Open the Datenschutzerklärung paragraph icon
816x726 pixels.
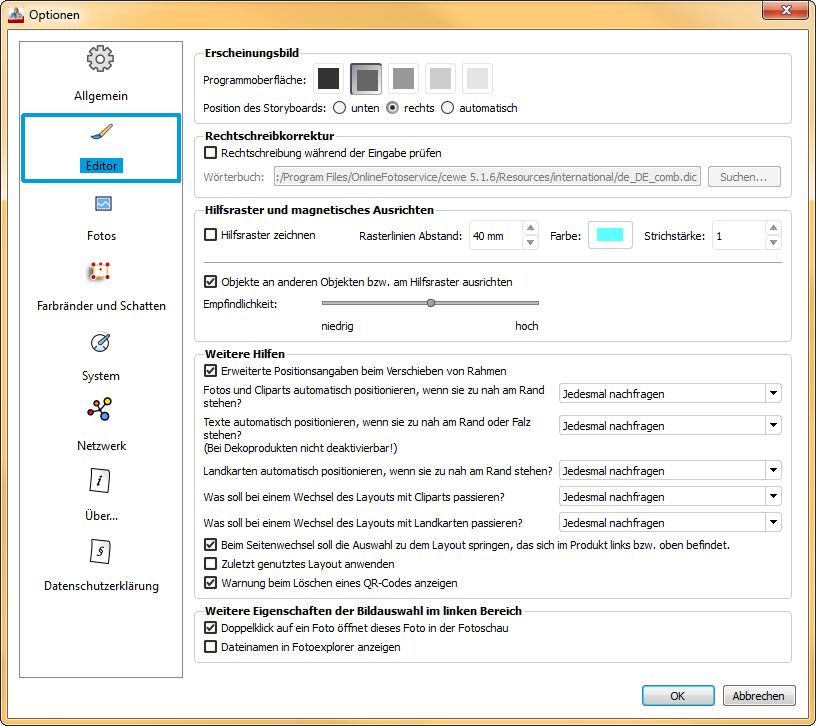click(x=100, y=551)
